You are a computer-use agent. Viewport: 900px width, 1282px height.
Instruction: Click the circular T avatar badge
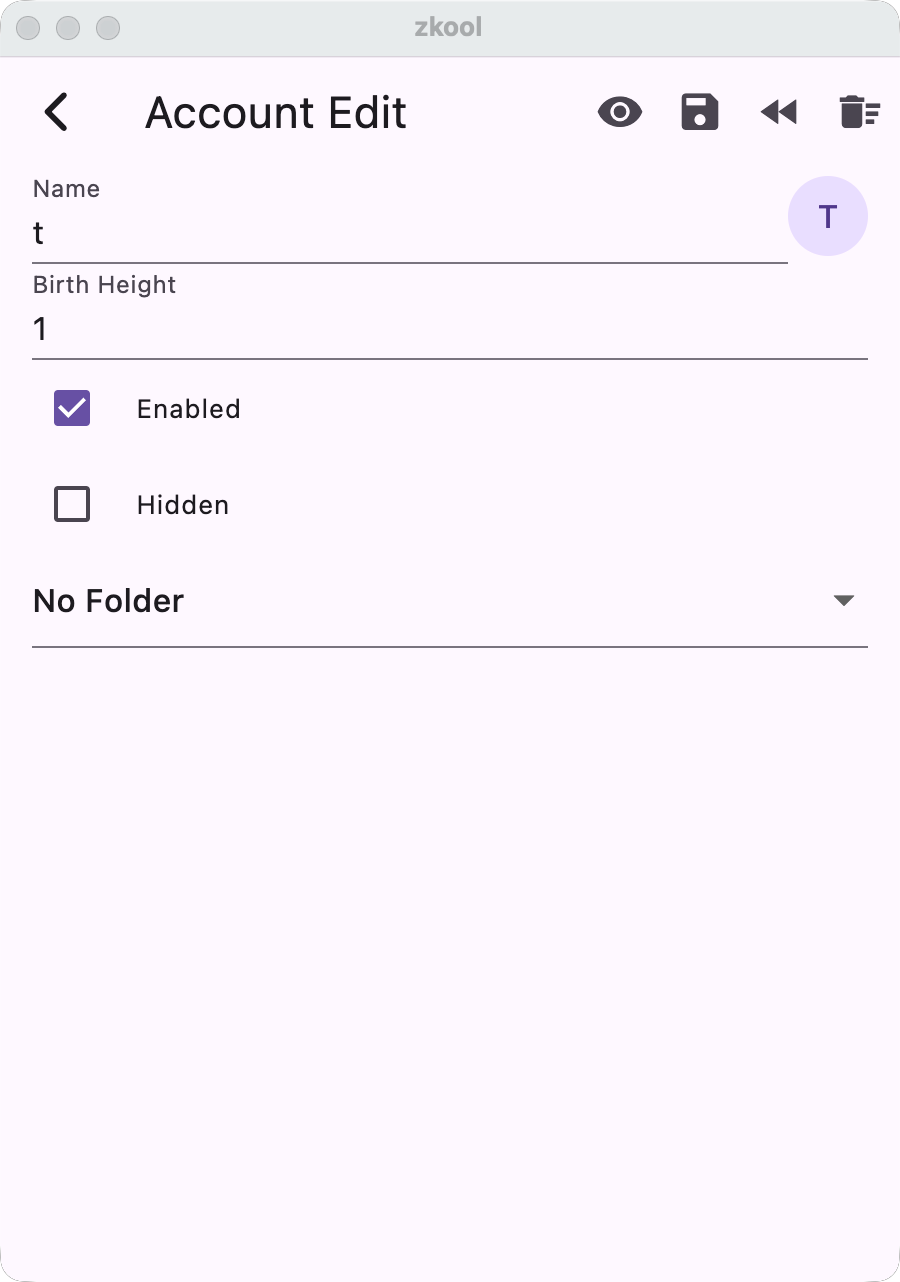pyautogui.click(x=828, y=215)
